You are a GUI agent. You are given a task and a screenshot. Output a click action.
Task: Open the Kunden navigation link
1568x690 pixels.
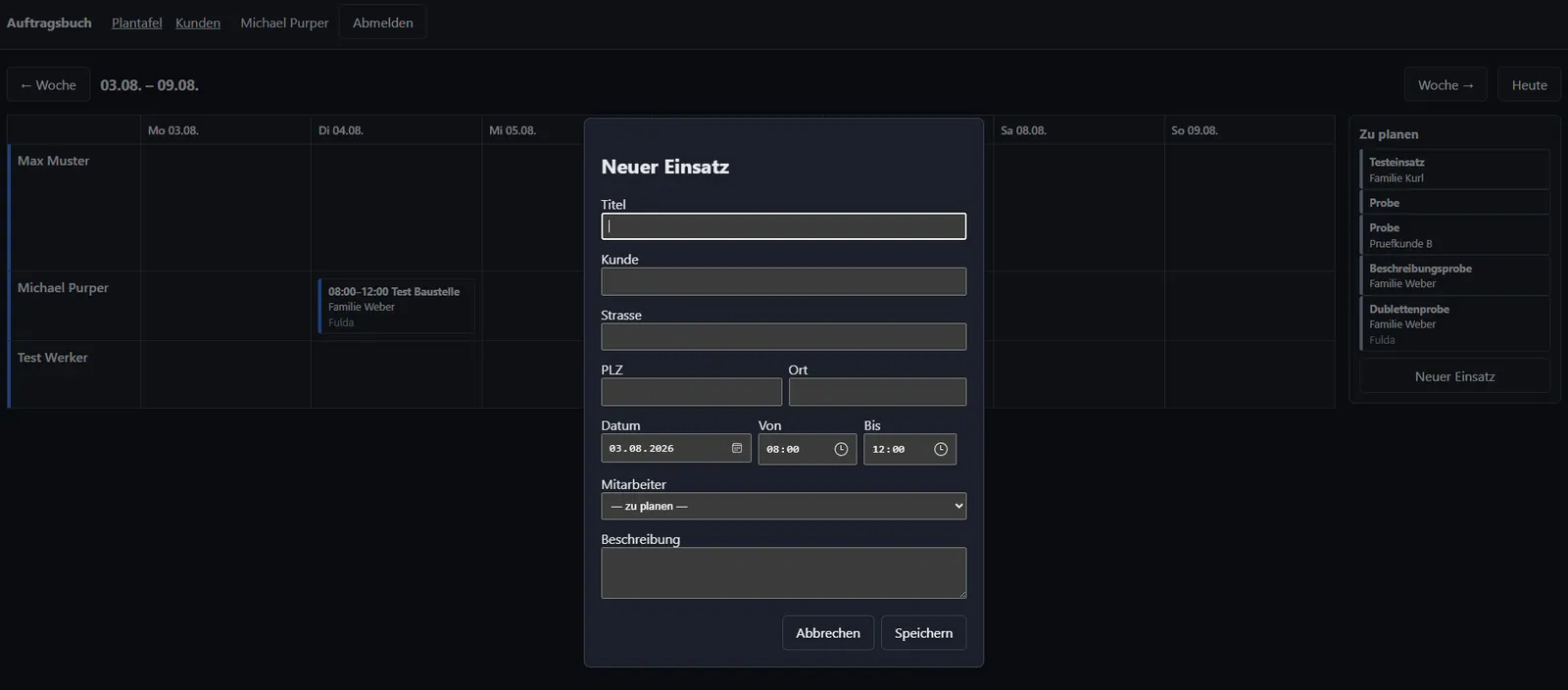coord(198,23)
